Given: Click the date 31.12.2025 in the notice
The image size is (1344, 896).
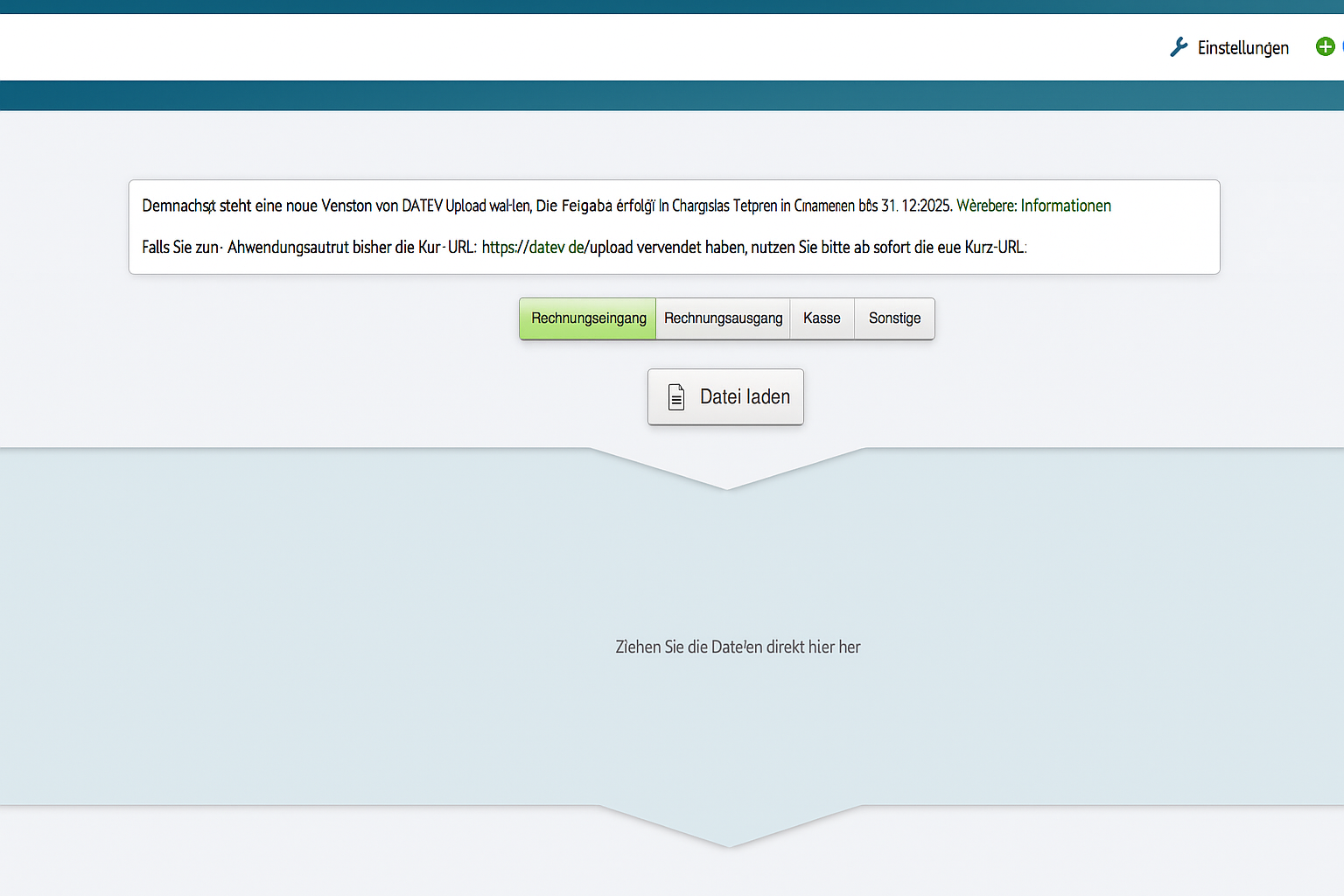Looking at the screenshot, I should pos(915,206).
